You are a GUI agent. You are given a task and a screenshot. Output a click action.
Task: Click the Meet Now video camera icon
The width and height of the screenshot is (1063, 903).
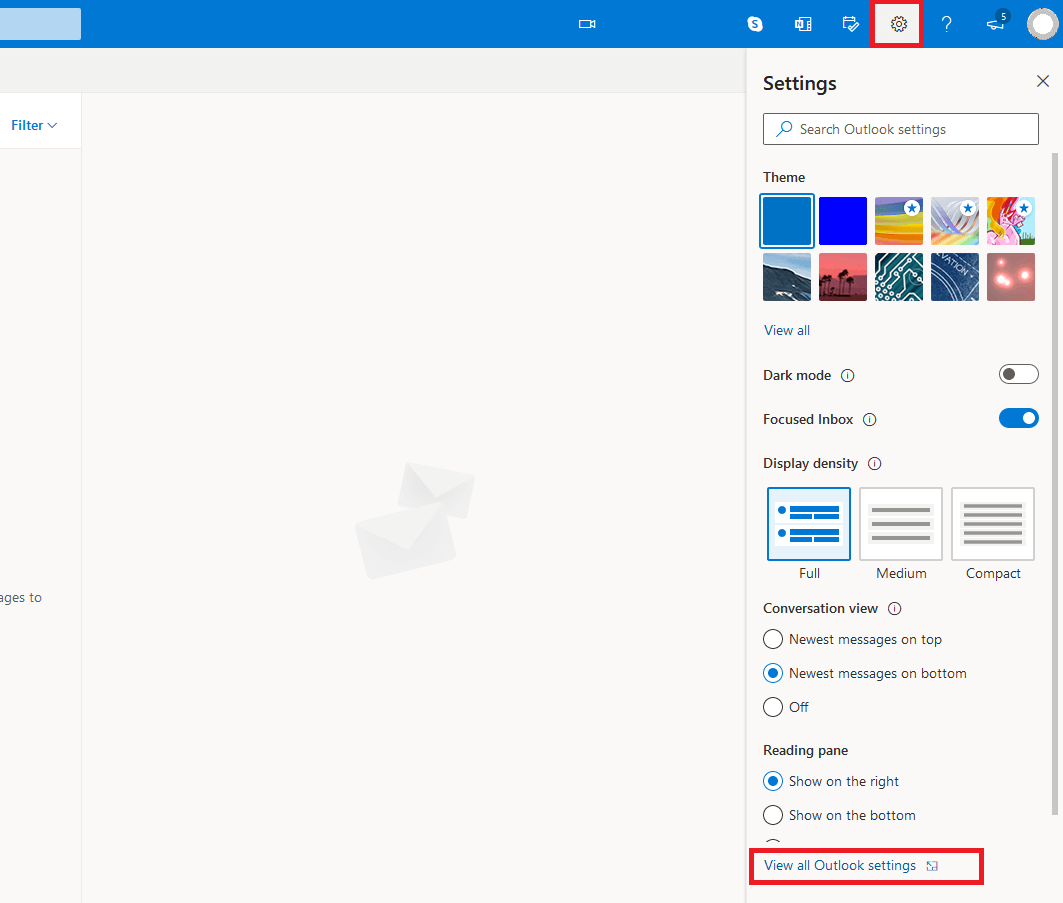tap(587, 24)
